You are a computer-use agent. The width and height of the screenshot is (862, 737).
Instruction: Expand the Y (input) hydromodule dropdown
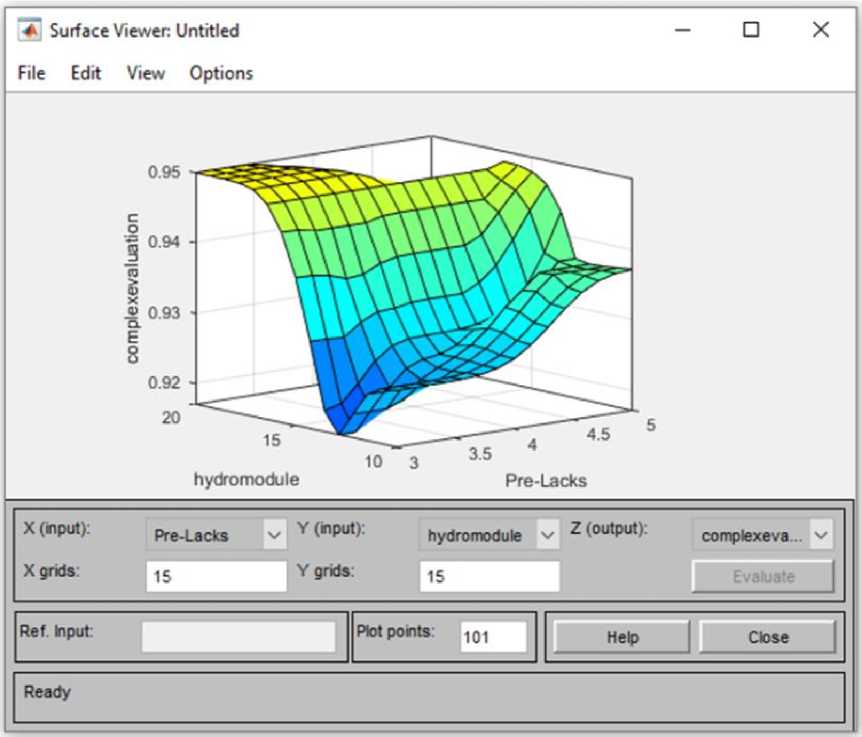tap(489, 534)
